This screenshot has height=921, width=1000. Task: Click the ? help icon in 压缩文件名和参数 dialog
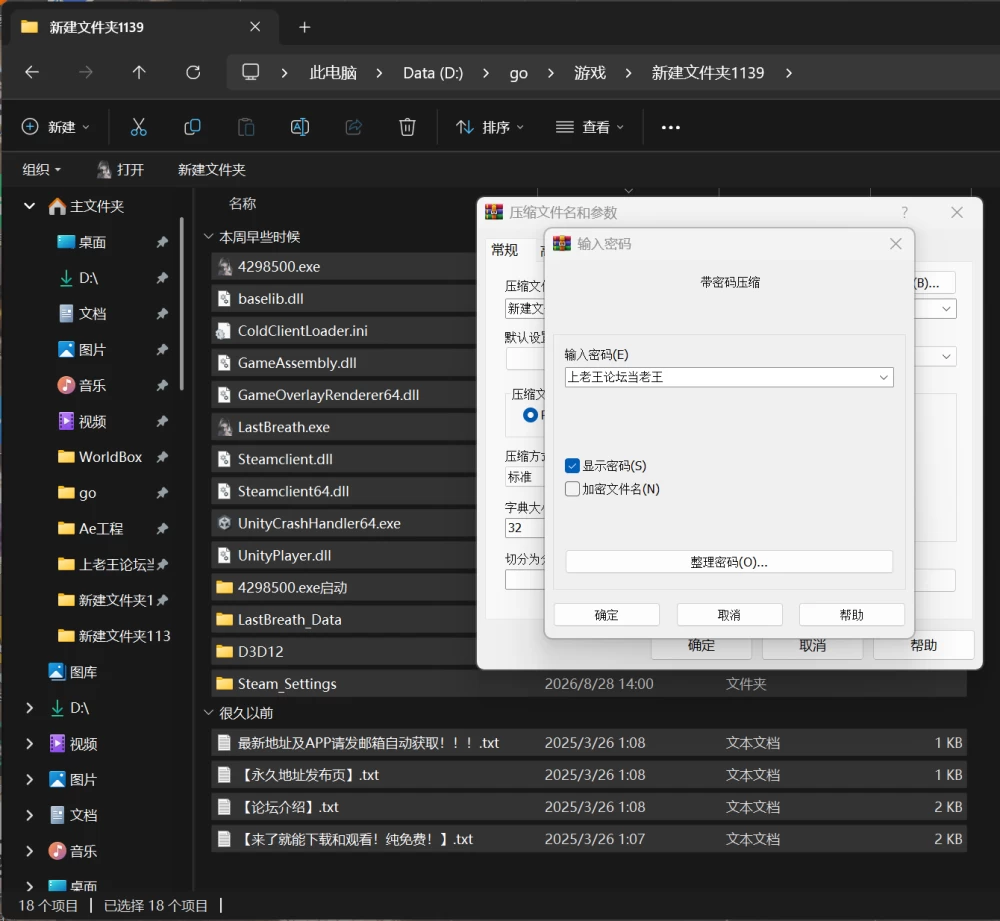(x=904, y=212)
